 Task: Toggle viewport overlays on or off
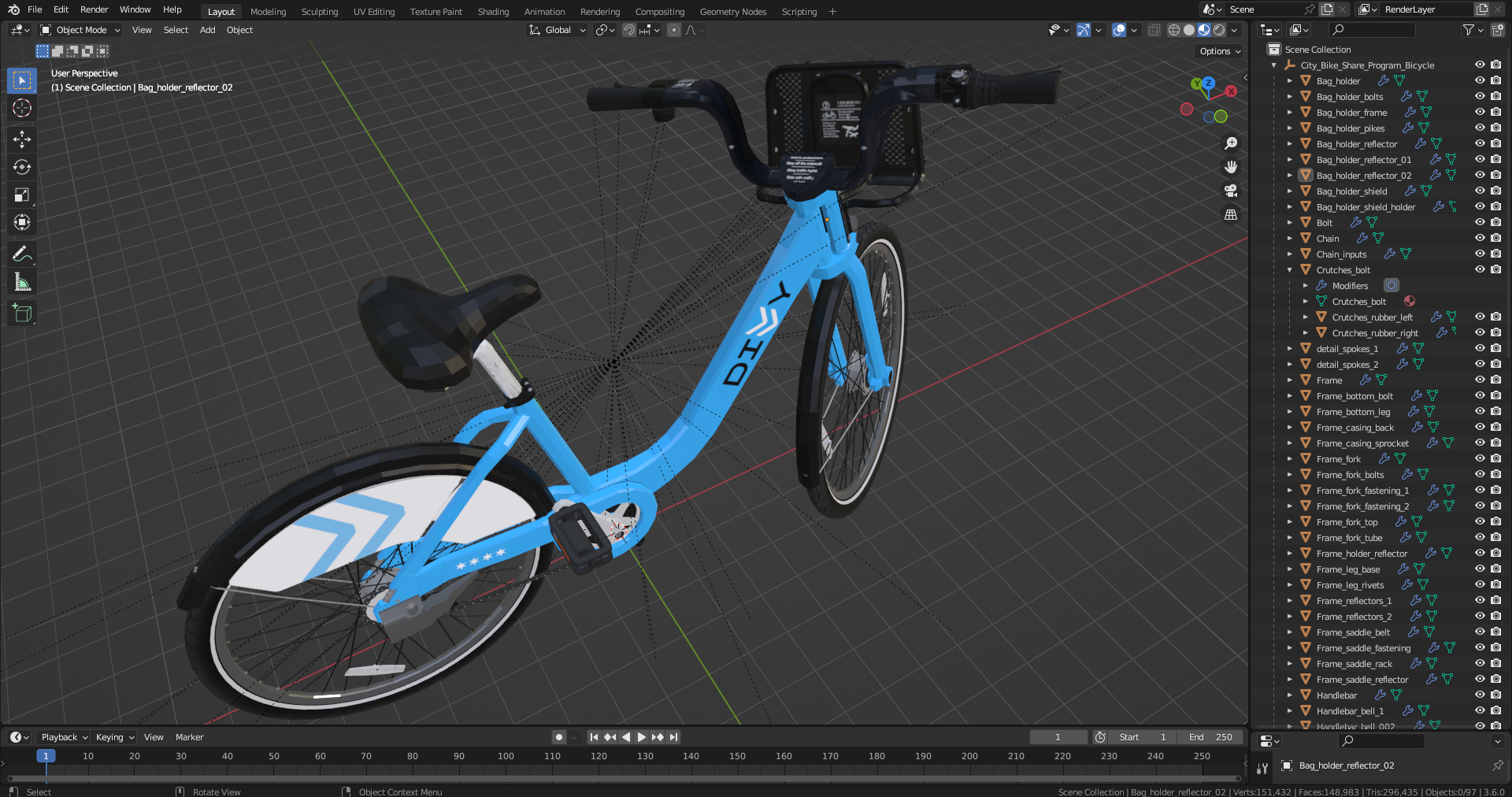point(1119,30)
